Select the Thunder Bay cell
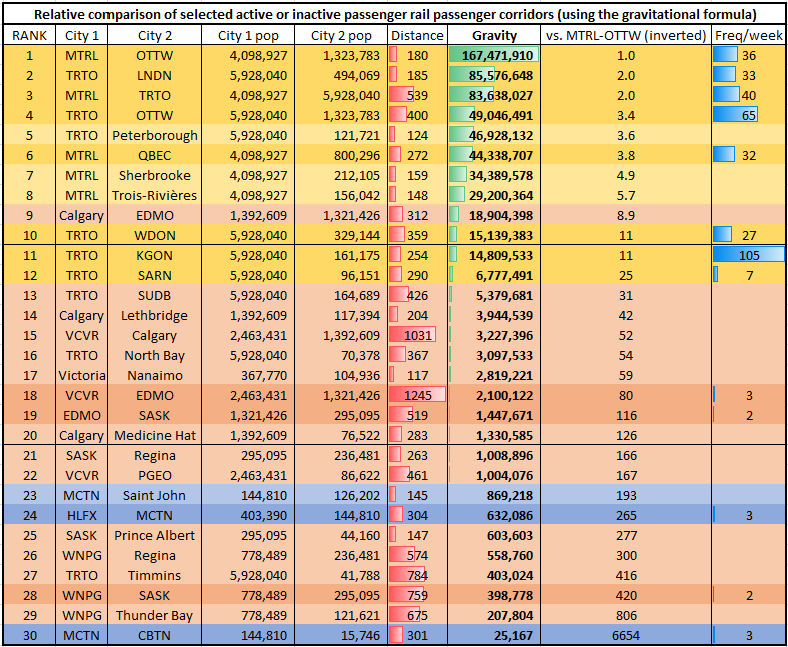This screenshot has height=647, width=788. point(155,615)
